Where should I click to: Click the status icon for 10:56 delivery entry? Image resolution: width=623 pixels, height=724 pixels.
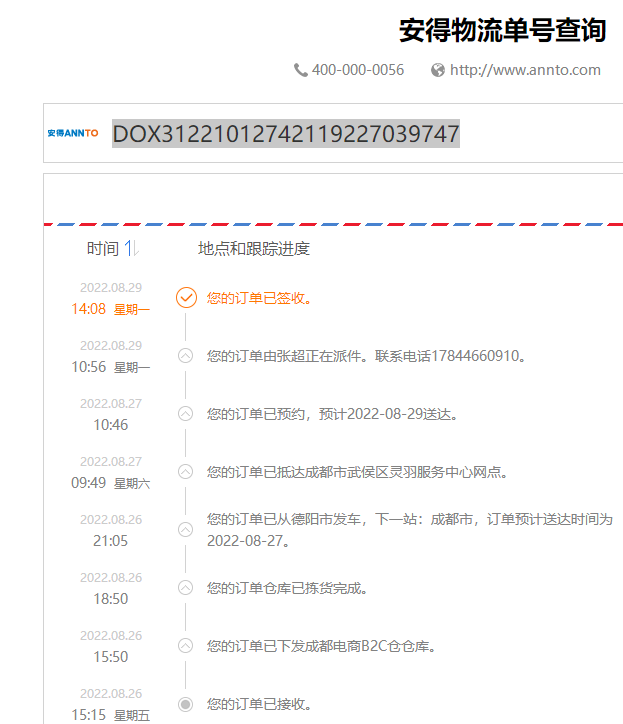[x=186, y=356]
